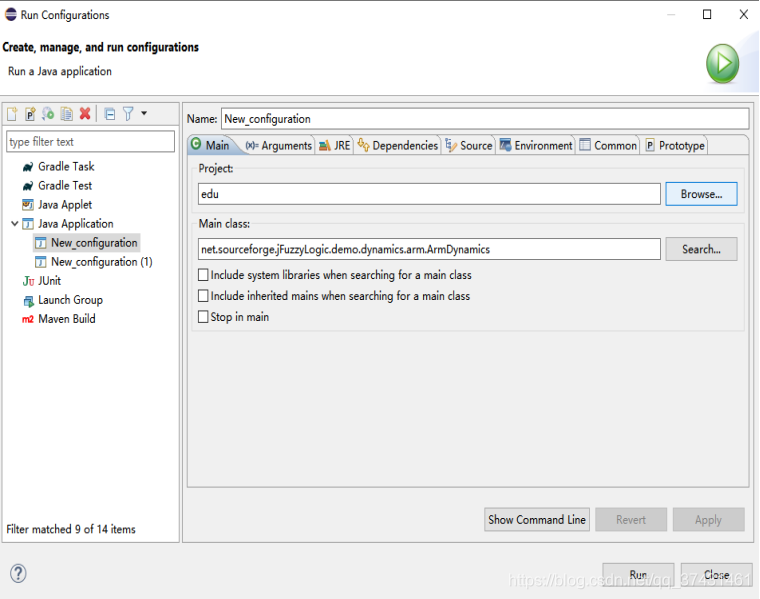
Task: Close the Run Configurations dialog
Action: [x=716, y=574]
